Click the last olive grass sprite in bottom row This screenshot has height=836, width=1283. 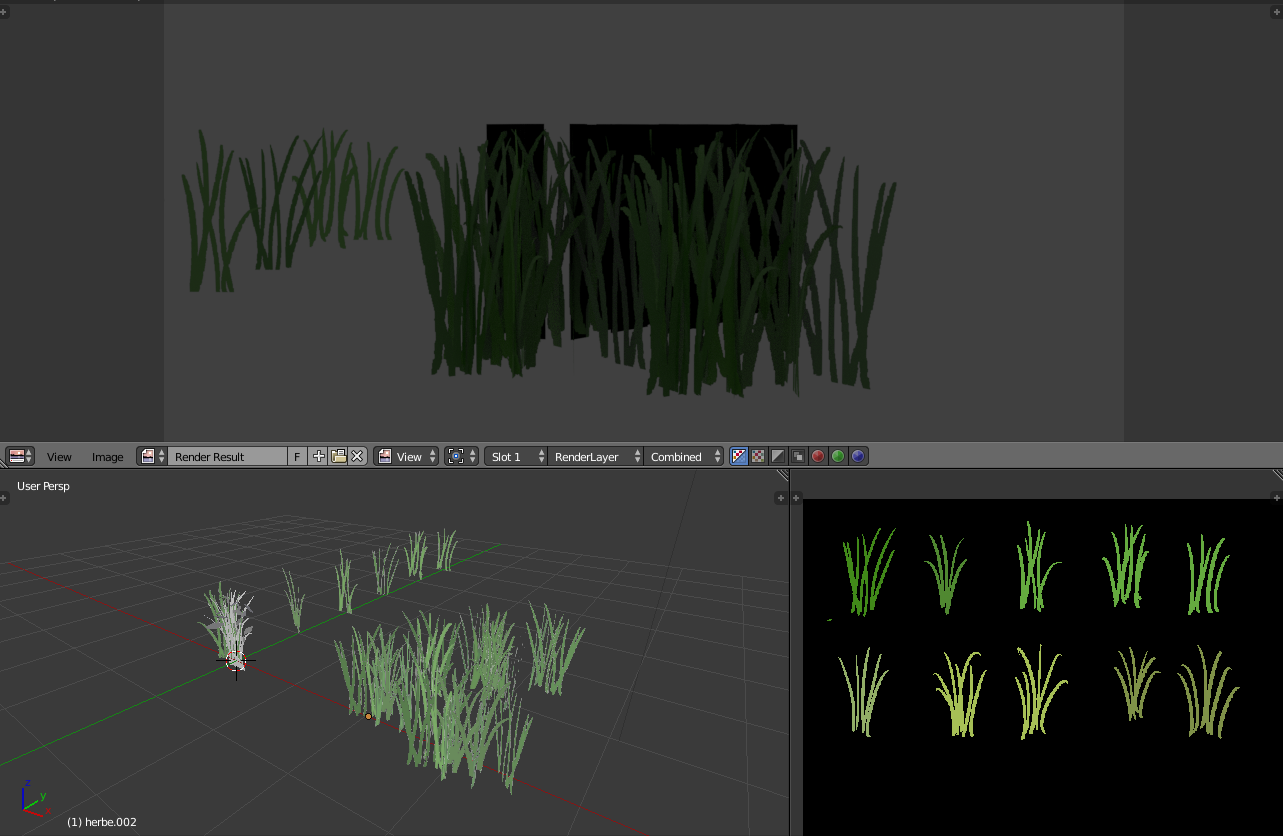[1208, 691]
